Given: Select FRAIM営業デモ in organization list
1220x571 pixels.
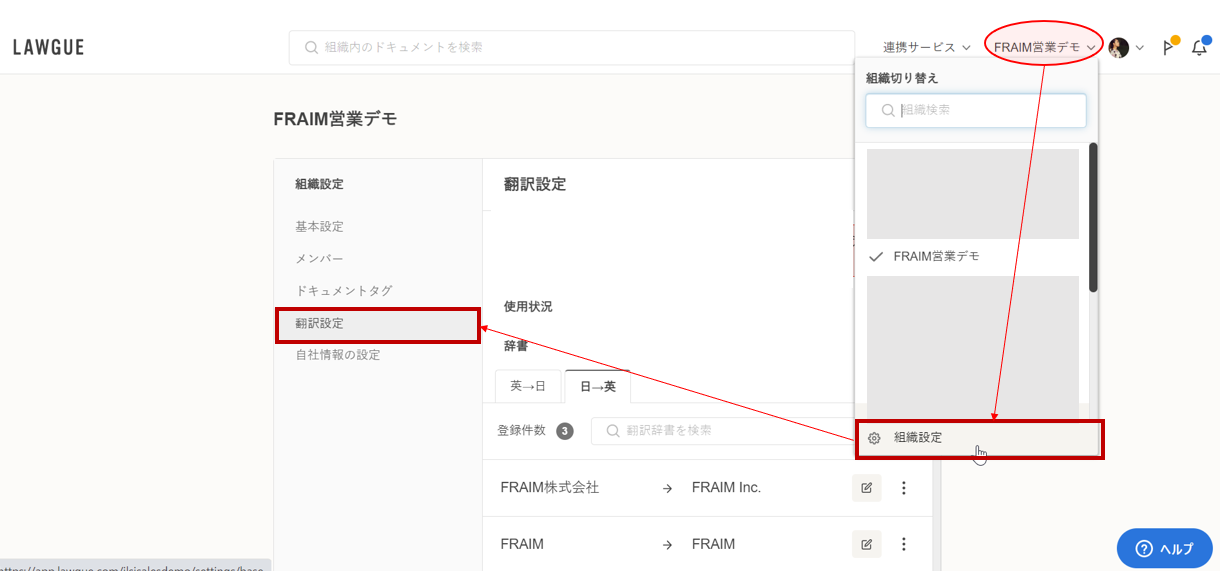Looking at the screenshot, I should tap(936, 257).
